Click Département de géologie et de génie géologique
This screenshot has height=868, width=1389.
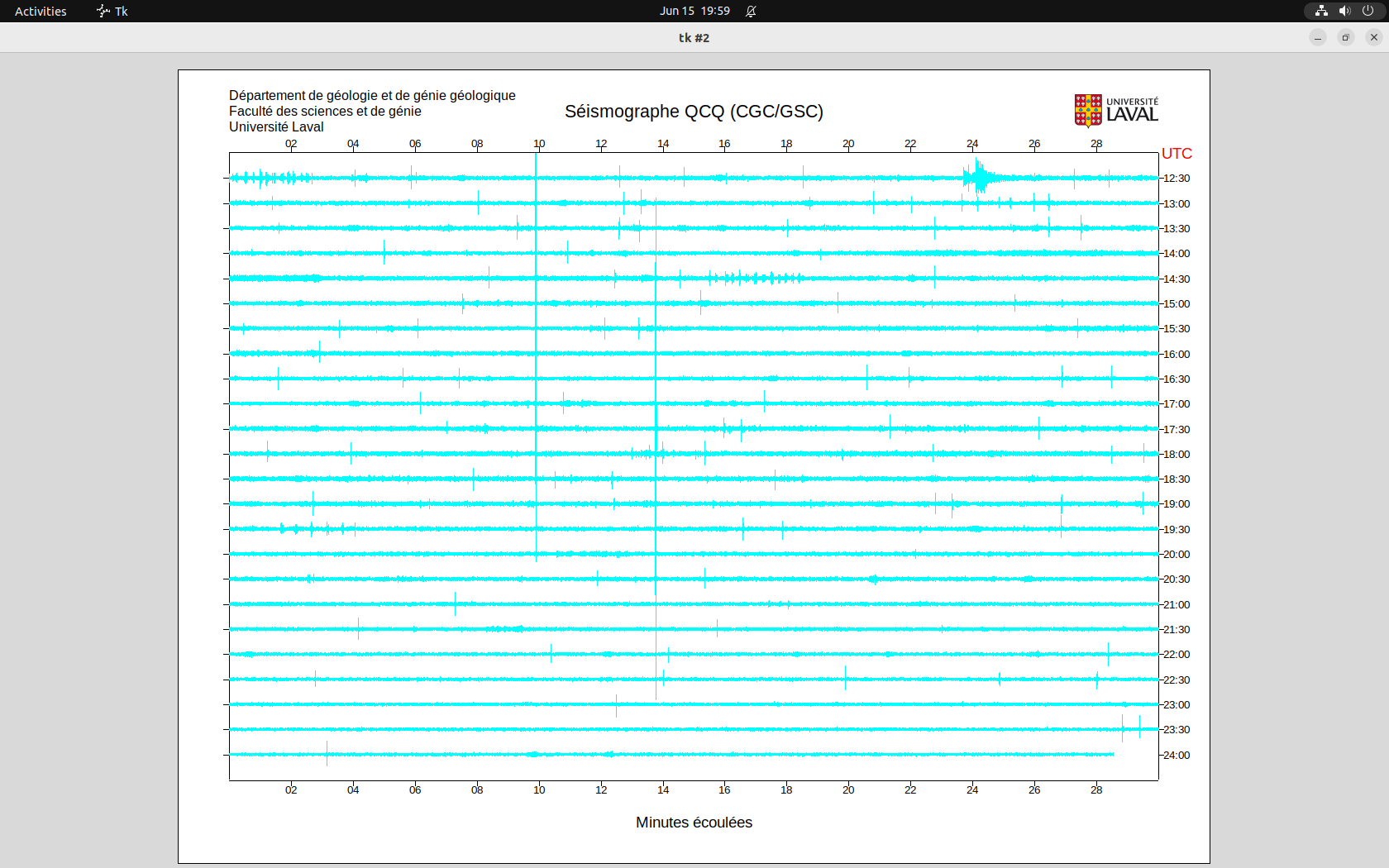click(x=372, y=96)
